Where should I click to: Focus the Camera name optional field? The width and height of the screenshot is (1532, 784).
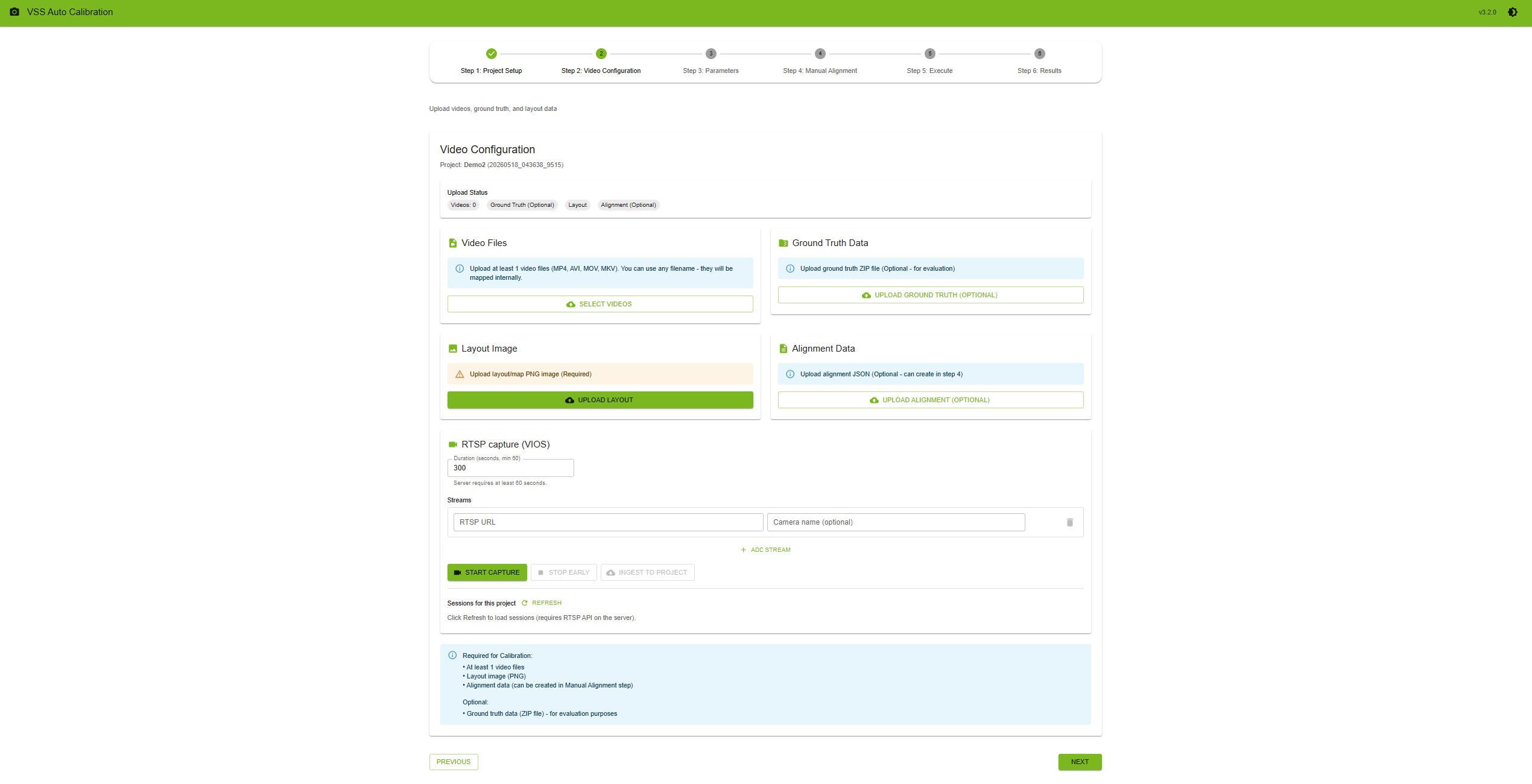(896, 522)
